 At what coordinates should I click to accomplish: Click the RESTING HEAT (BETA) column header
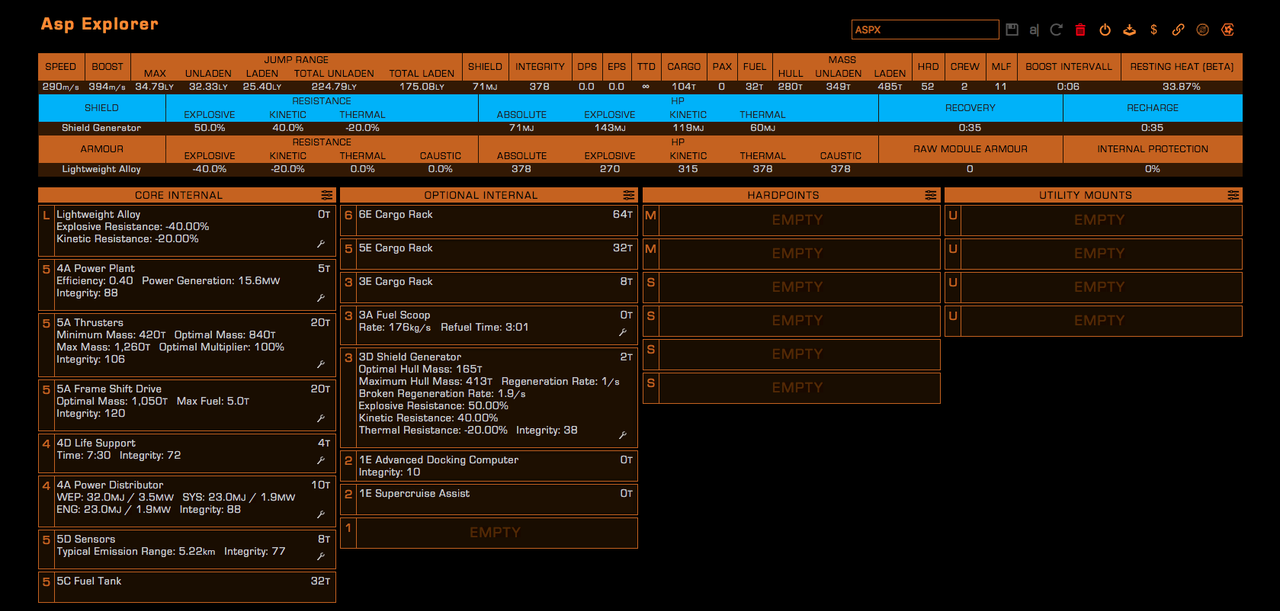tap(1181, 66)
